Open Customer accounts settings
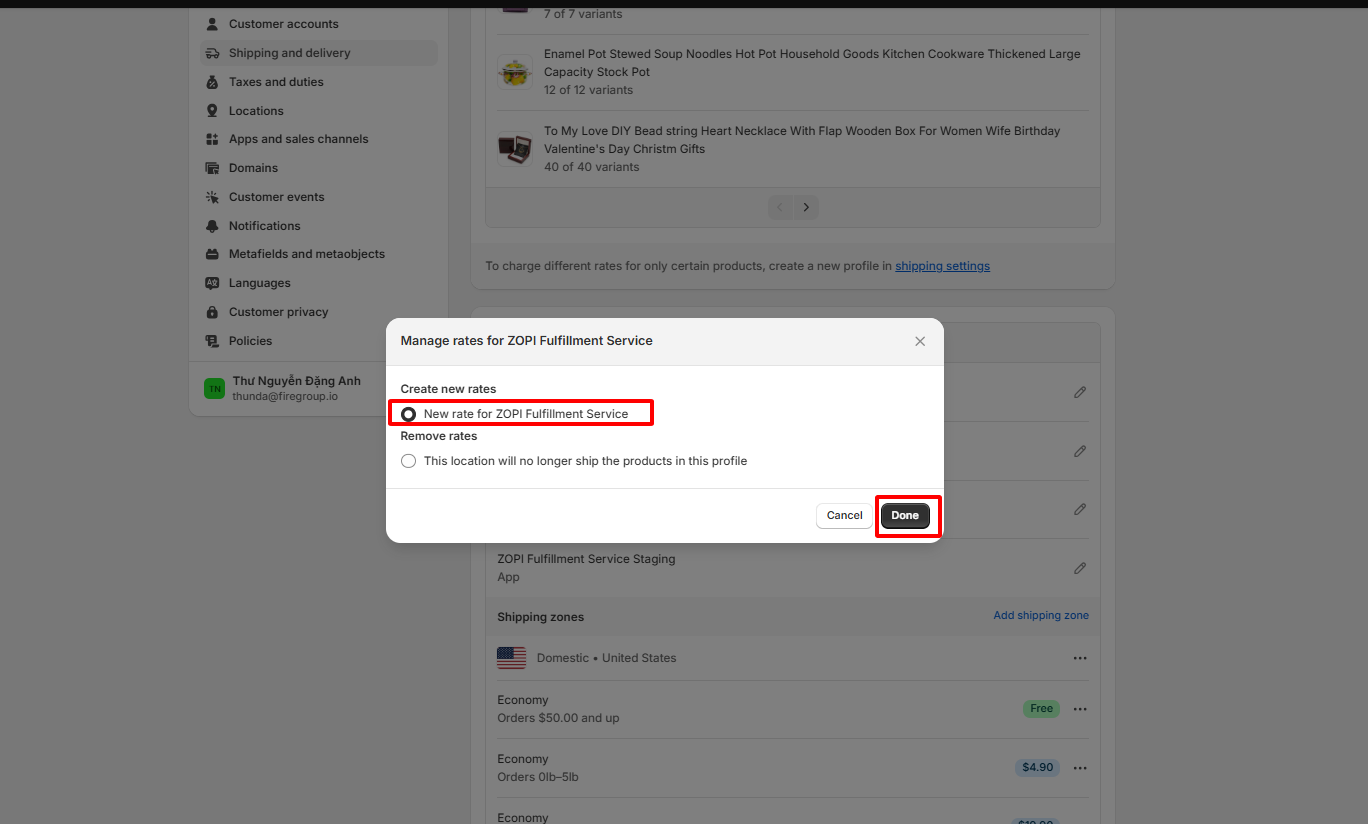This screenshot has width=1368, height=824. click(283, 24)
